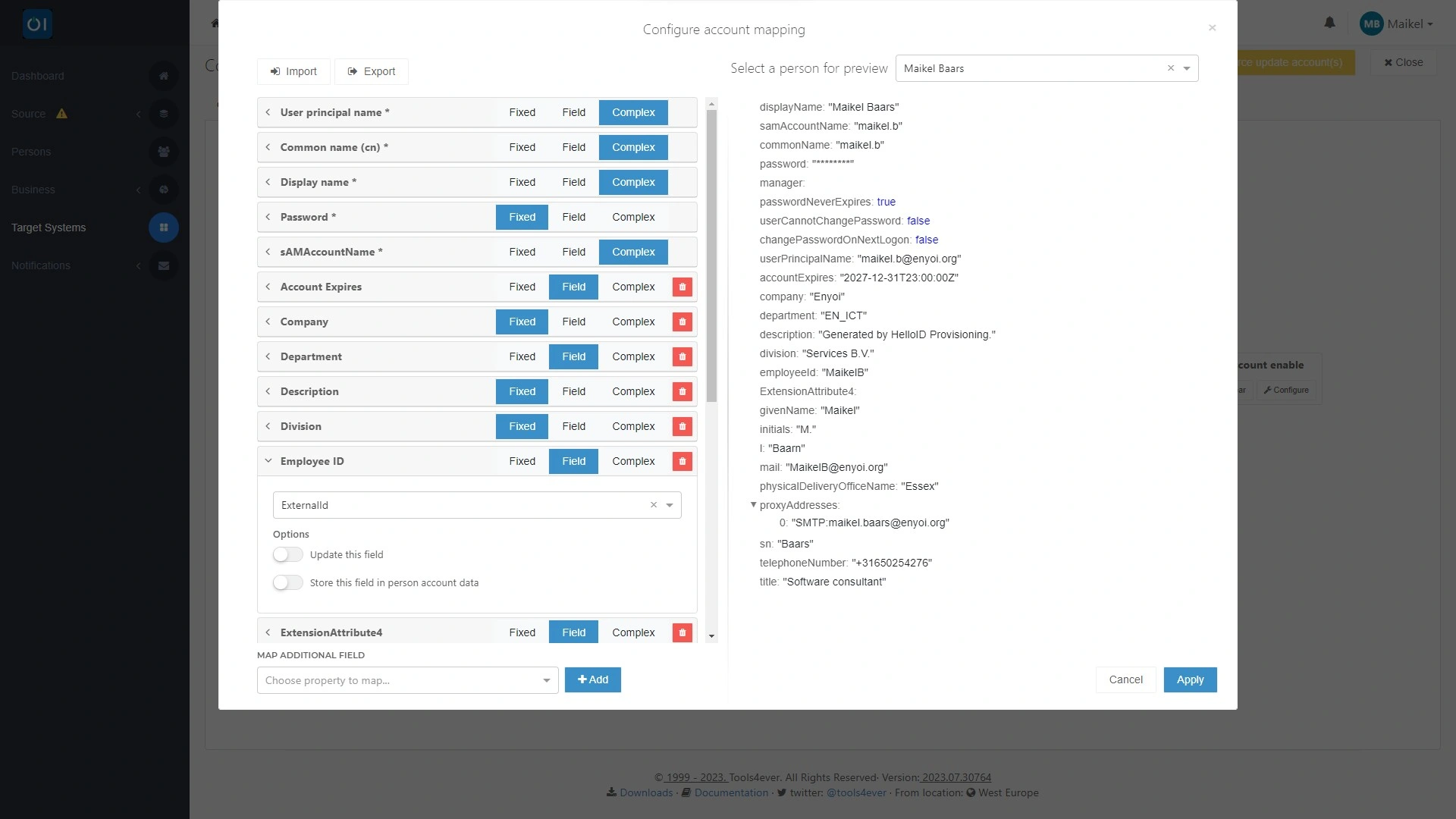This screenshot has height=819, width=1456.
Task: Toggle 'Store this field in person account data'
Action: point(288,583)
